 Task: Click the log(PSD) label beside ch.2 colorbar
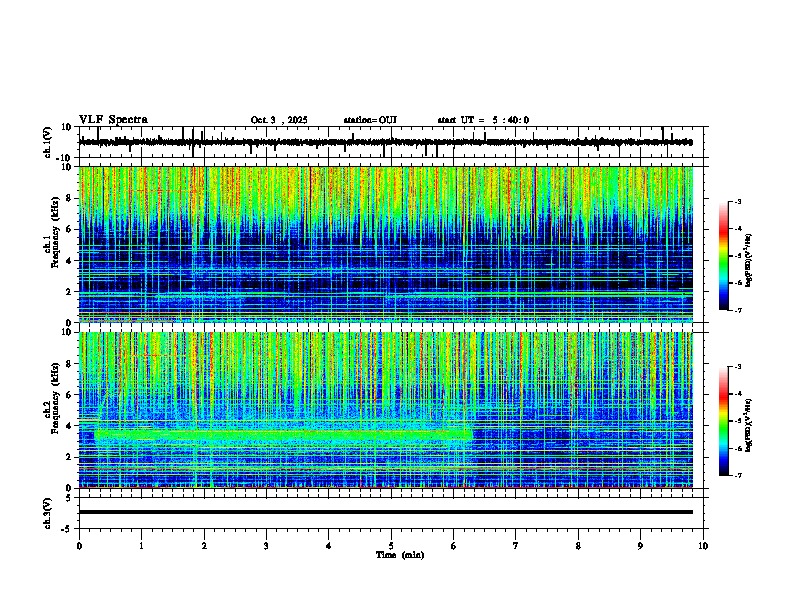[749, 425]
